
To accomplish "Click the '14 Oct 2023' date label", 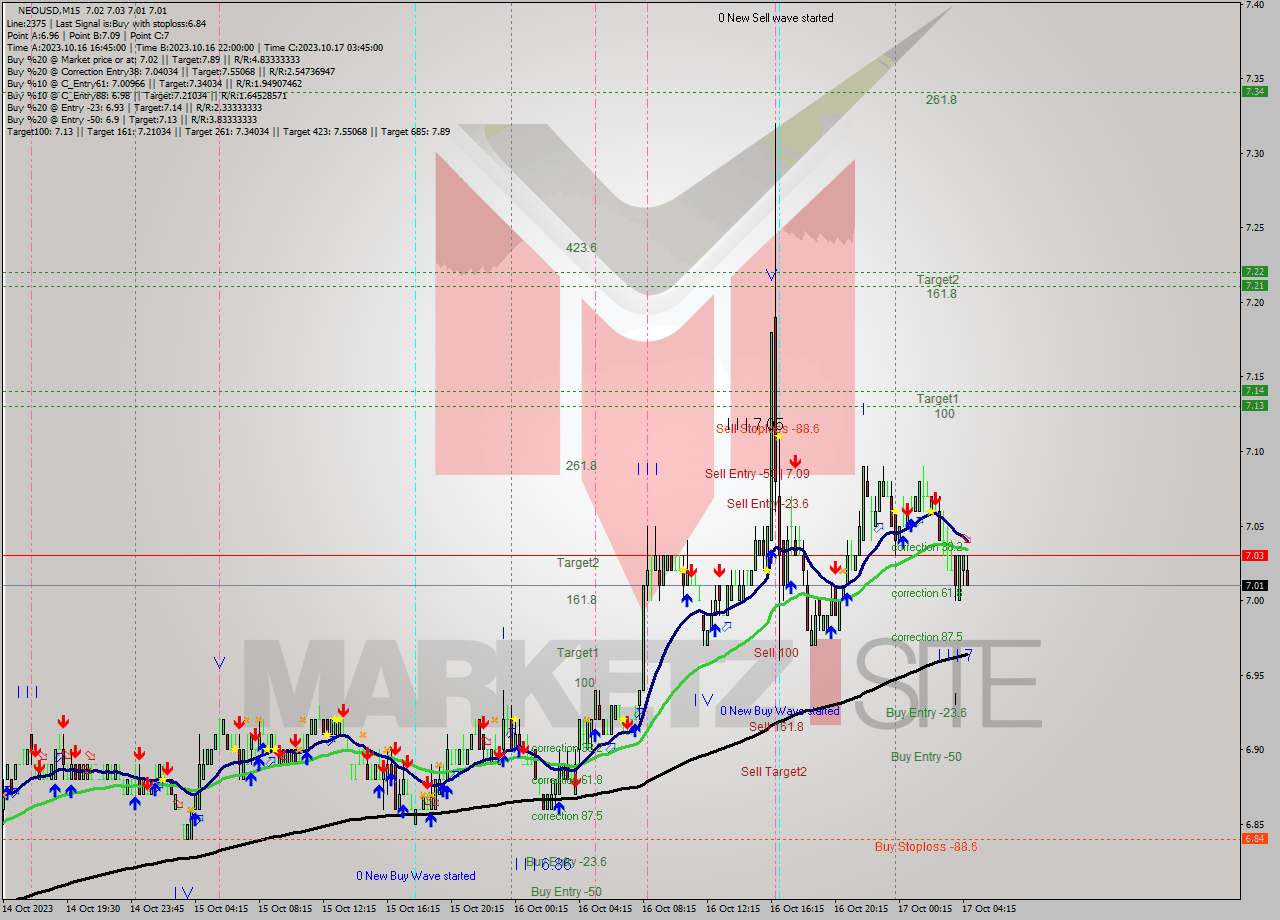I will [30, 909].
